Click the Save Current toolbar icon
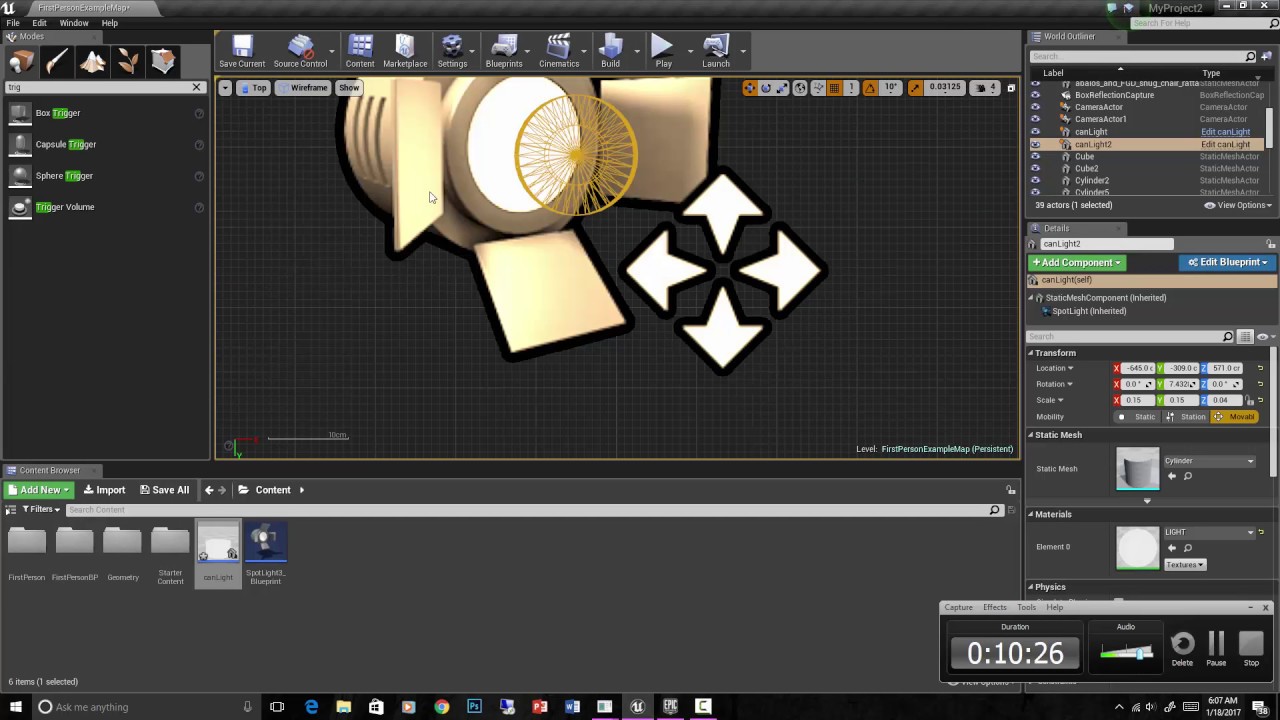This screenshot has height=720, width=1280. pyautogui.click(x=242, y=51)
